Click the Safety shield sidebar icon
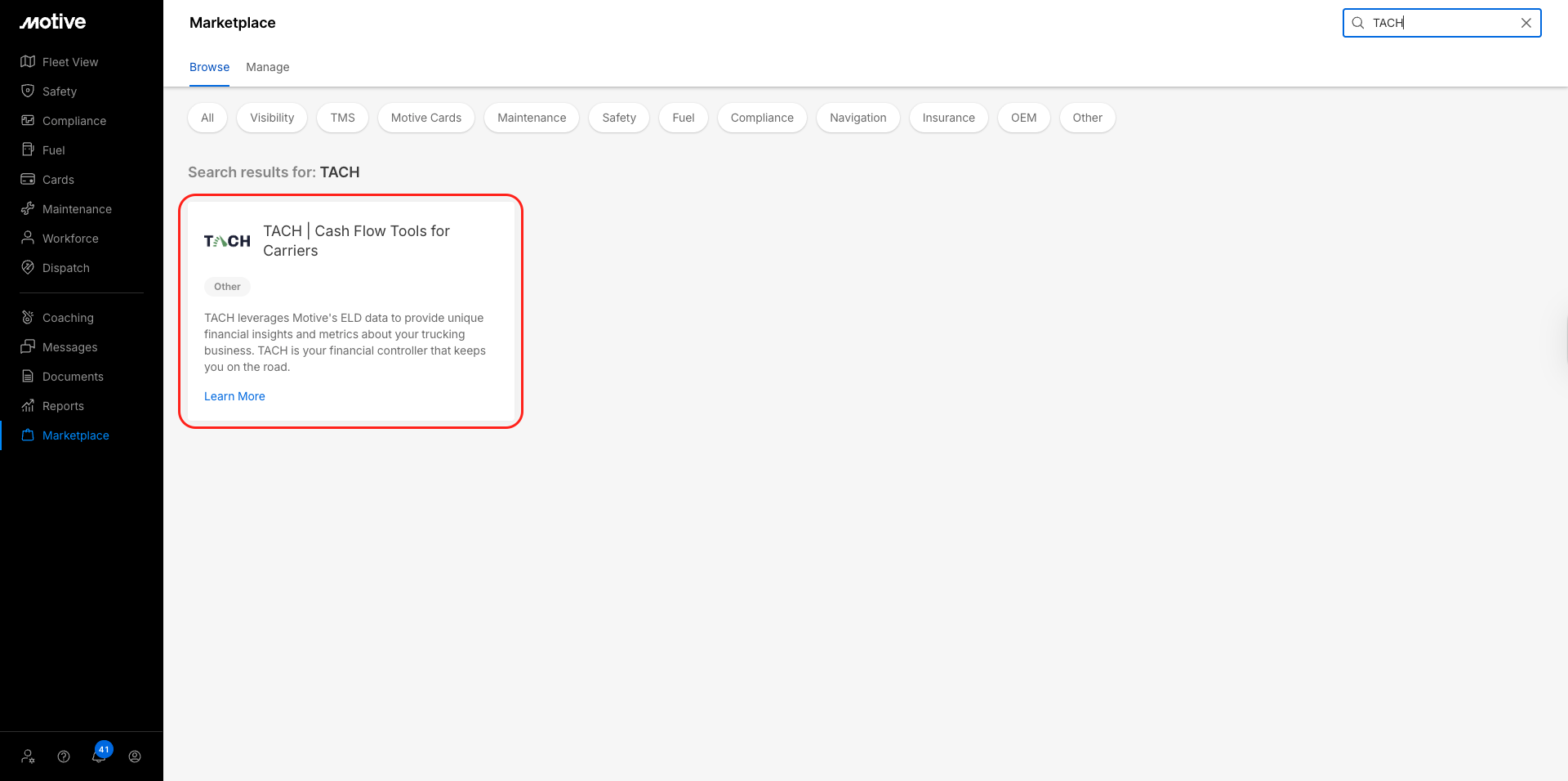The height and width of the screenshot is (781, 1568). [x=28, y=91]
